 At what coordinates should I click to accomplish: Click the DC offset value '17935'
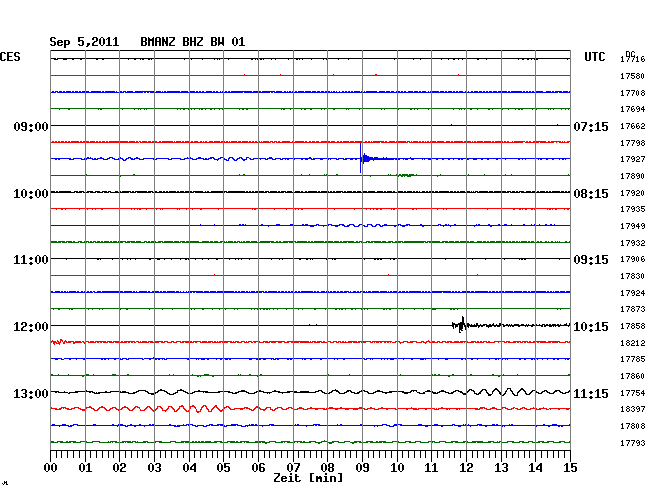coord(633,209)
